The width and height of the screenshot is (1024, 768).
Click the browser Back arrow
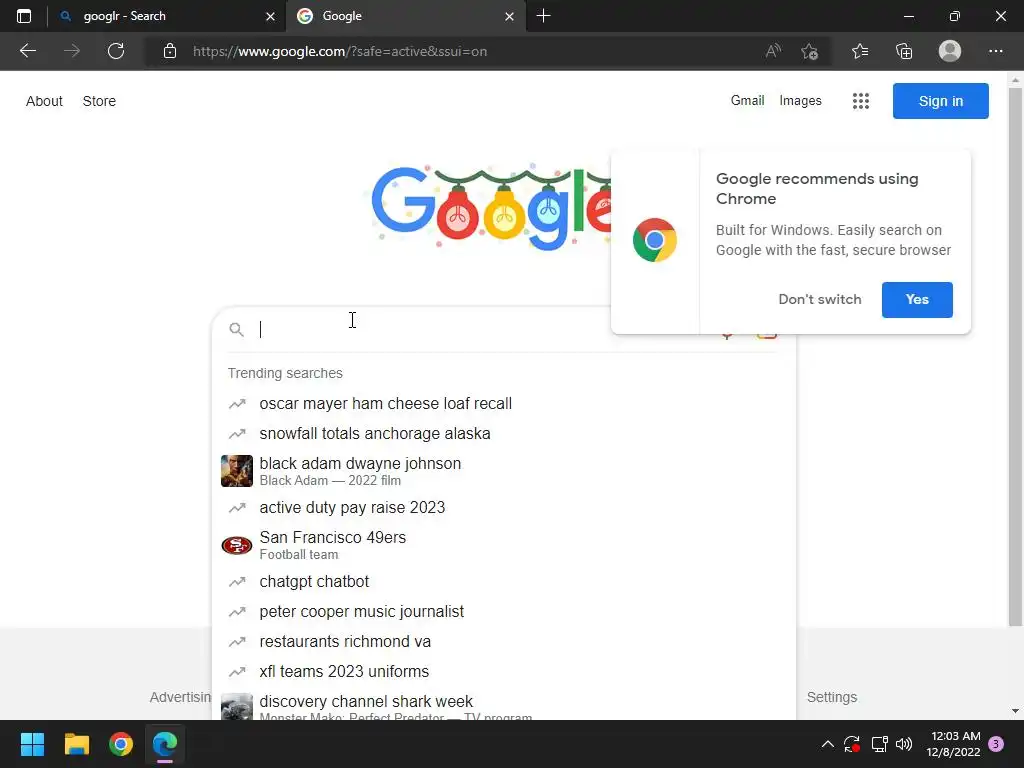pyautogui.click(x=27, y=51)
